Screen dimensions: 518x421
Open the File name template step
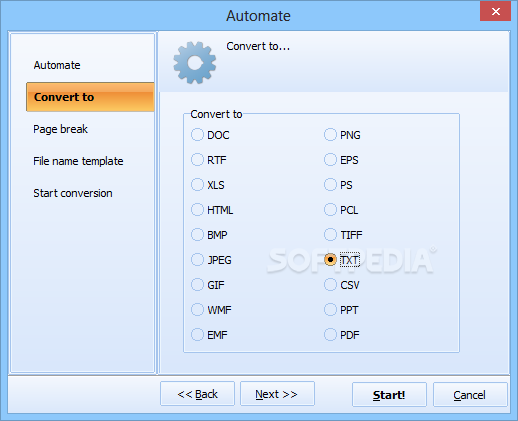(x=78, y=161)
